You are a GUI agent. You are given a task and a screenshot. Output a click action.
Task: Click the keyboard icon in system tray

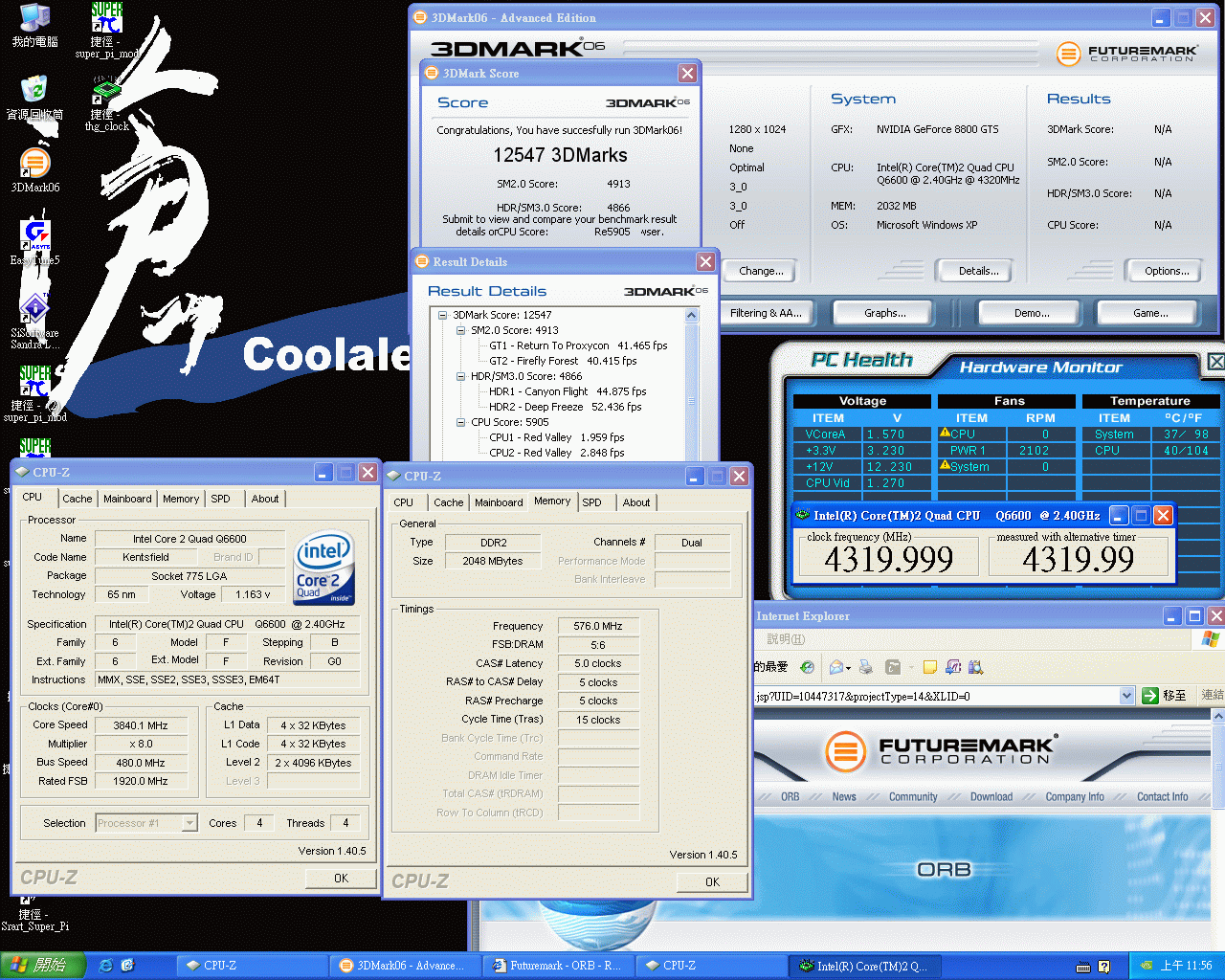1083,967
